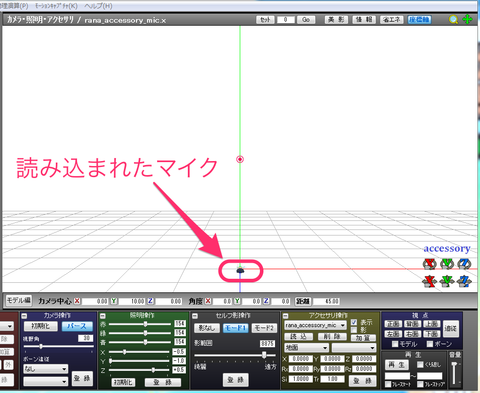480x393 pixels.
Task: Click the red X rotation axis icon
Action: (429, 264)
